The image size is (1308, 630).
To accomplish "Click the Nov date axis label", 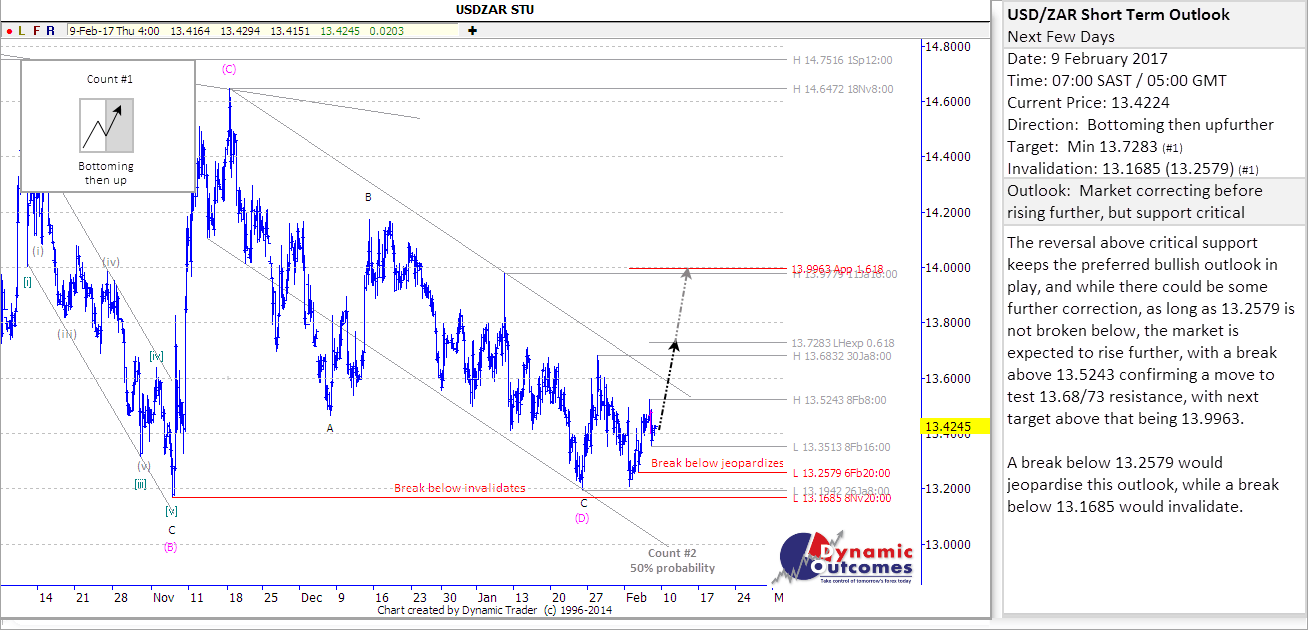I will coord(164,597).
